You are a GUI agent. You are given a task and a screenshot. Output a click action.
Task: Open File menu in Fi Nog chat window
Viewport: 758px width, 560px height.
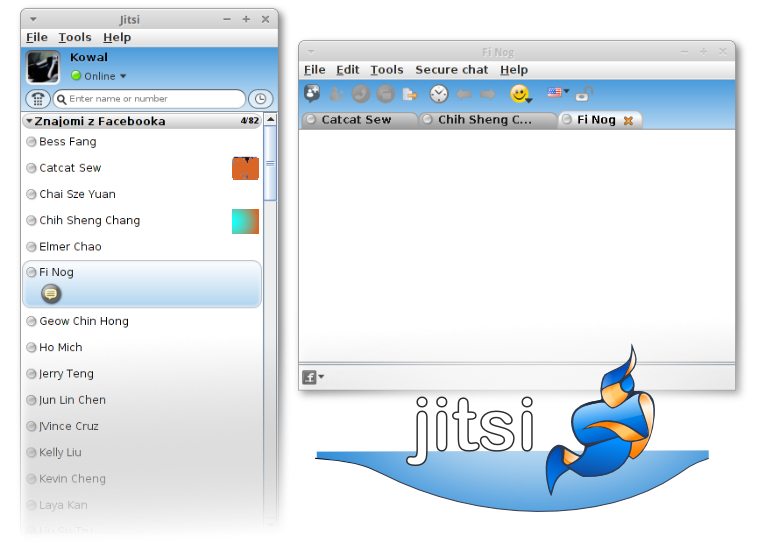point(314,70)
